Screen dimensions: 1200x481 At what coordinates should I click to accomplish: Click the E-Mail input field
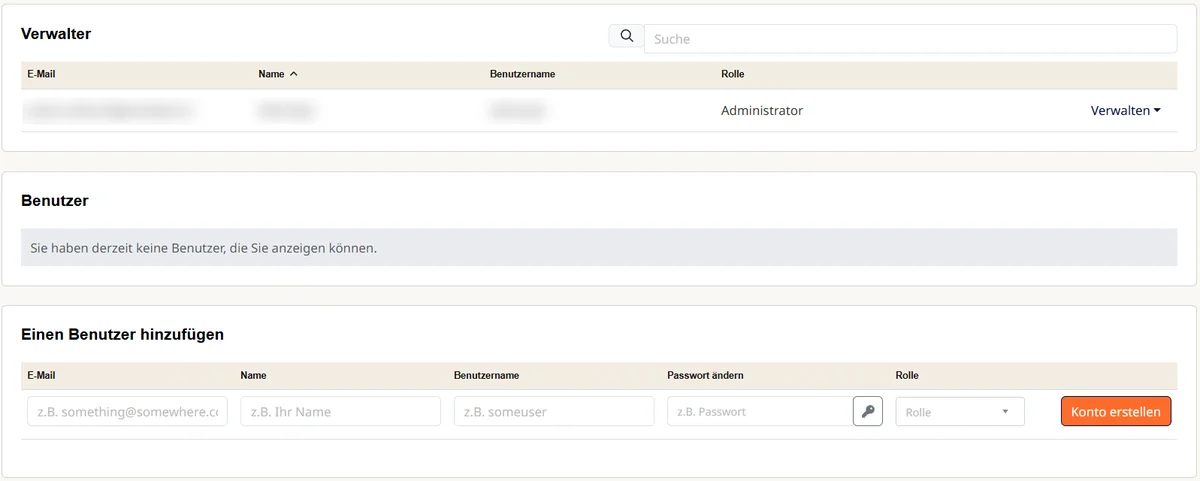coord(127,412)
